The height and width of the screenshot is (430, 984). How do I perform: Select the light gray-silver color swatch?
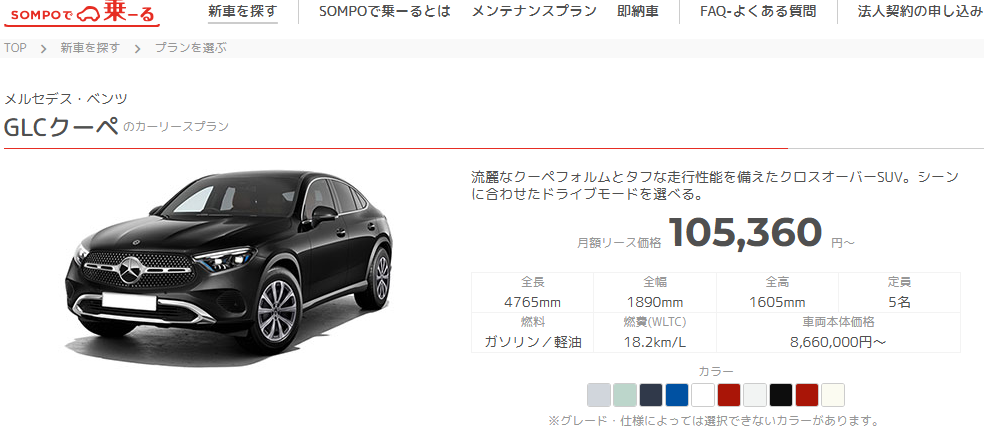[599, 395]
